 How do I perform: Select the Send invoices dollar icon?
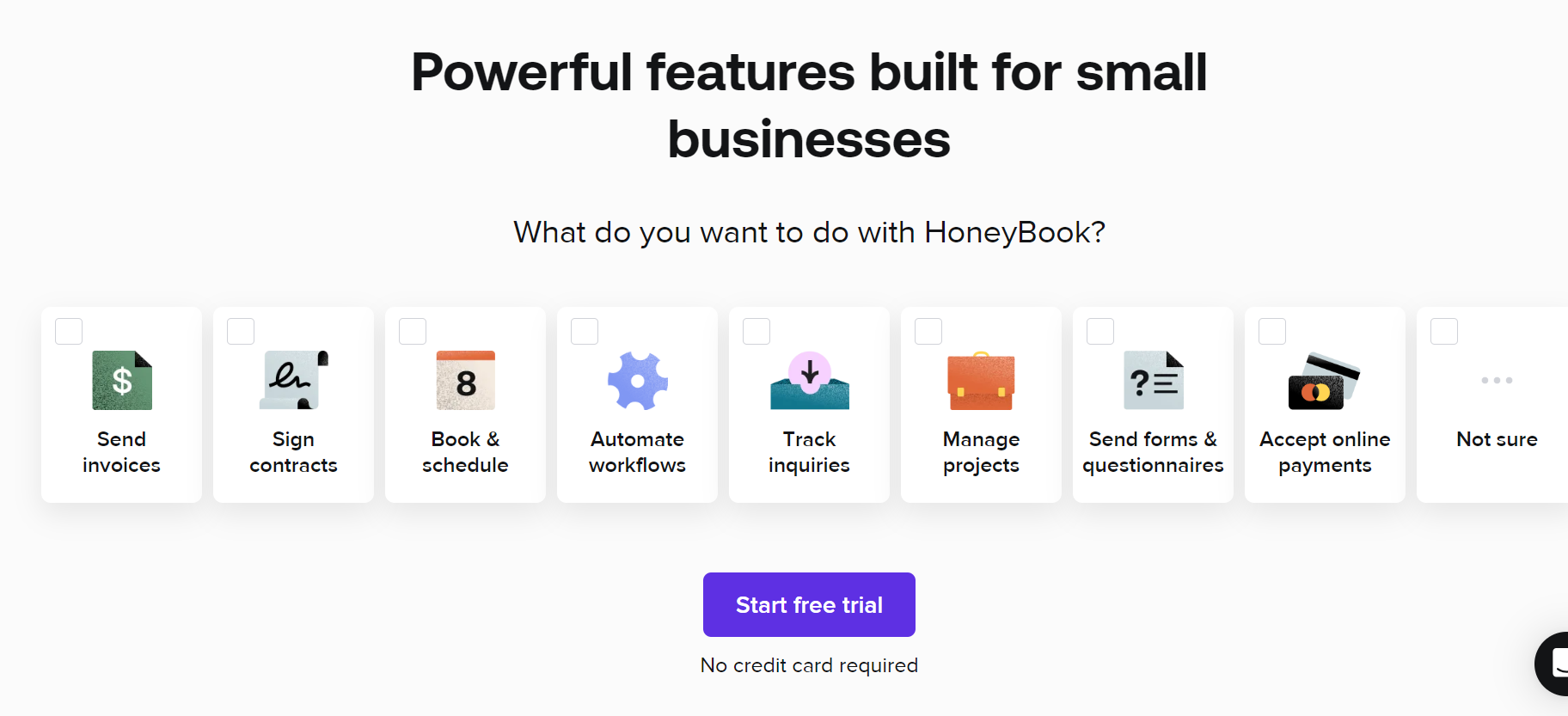pos(121,380)
